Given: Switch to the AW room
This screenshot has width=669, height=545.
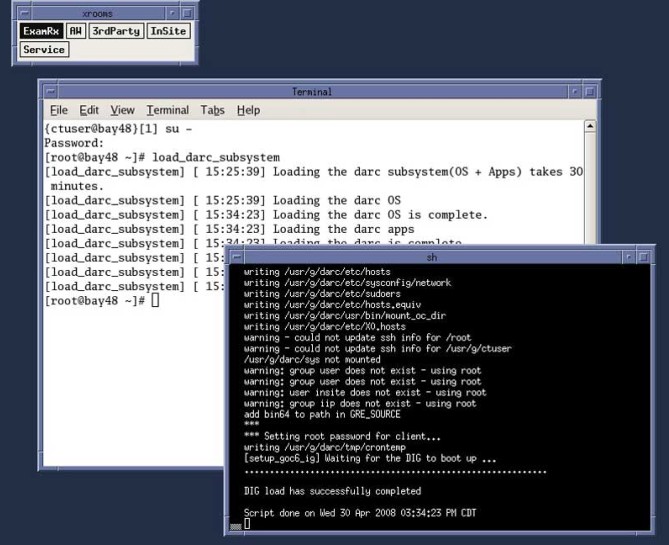Looking at the screenshot, I should point(75,32).
